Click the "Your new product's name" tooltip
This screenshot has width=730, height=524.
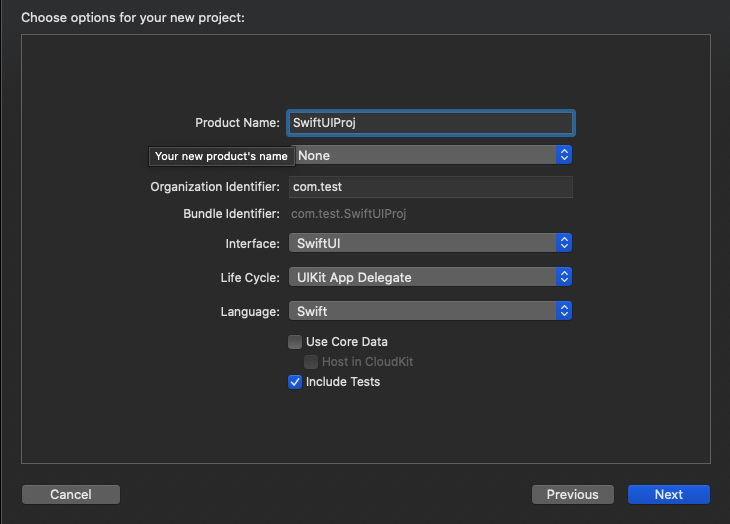pos(221,156)
